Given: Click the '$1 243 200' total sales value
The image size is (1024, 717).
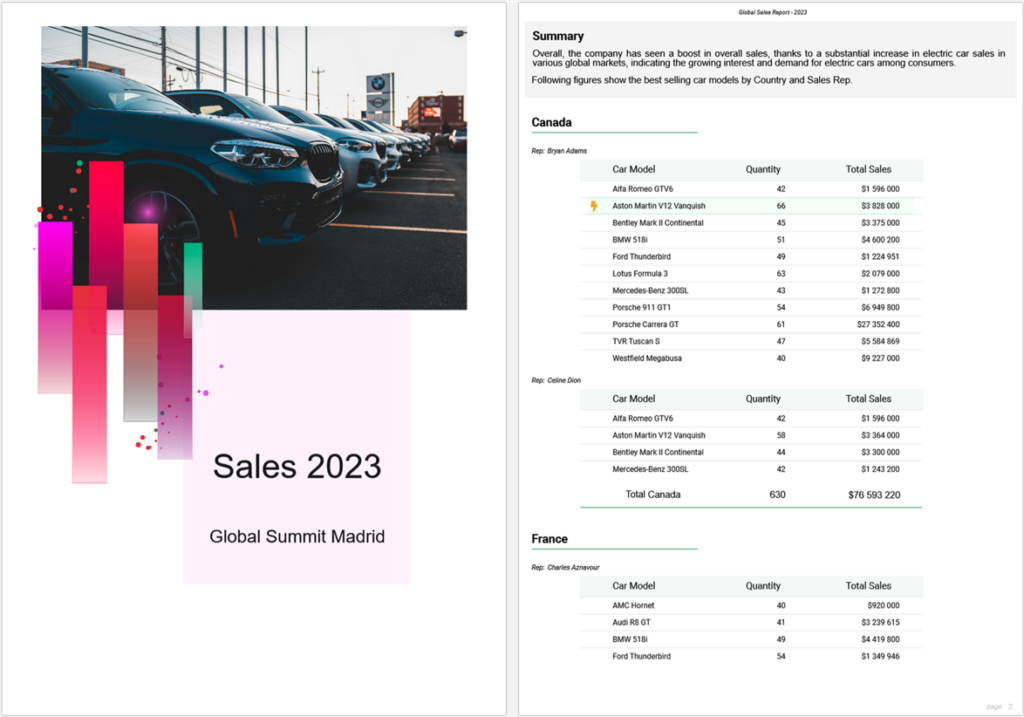Looking at the screenshot, I should point(880,470).
